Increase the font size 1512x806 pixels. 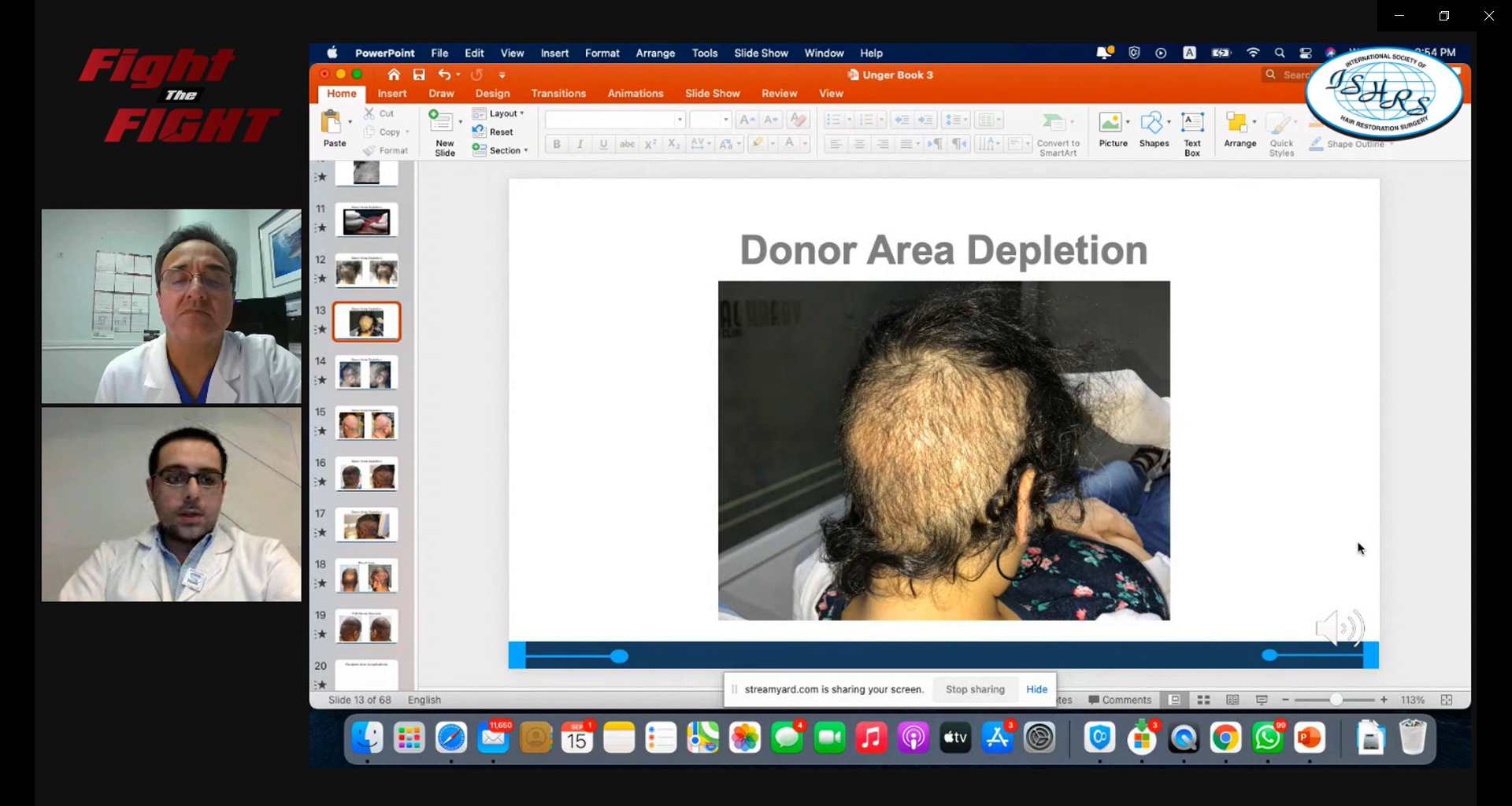pyautogui.click(x=747, y=120)
